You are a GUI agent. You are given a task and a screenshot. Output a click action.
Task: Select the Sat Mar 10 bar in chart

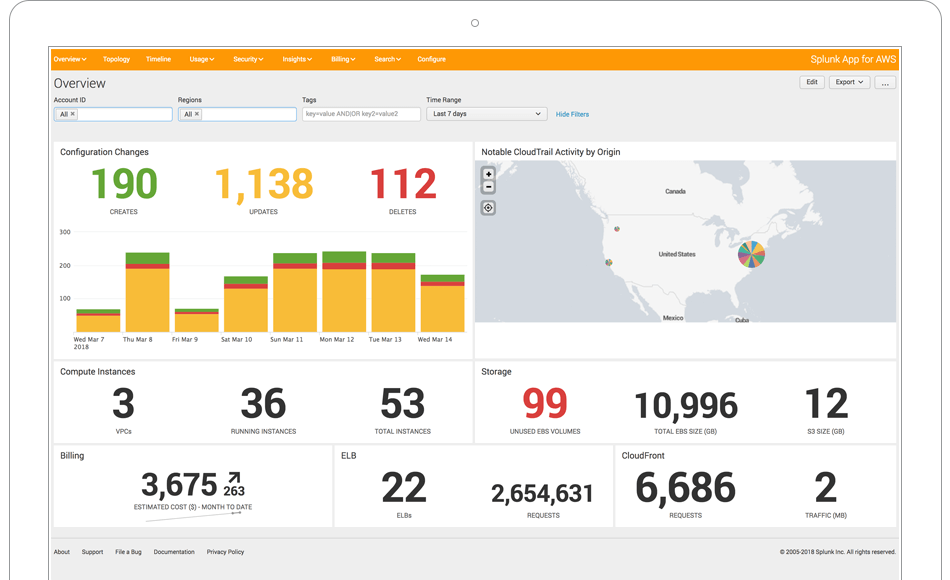click(x=245, y=304)
